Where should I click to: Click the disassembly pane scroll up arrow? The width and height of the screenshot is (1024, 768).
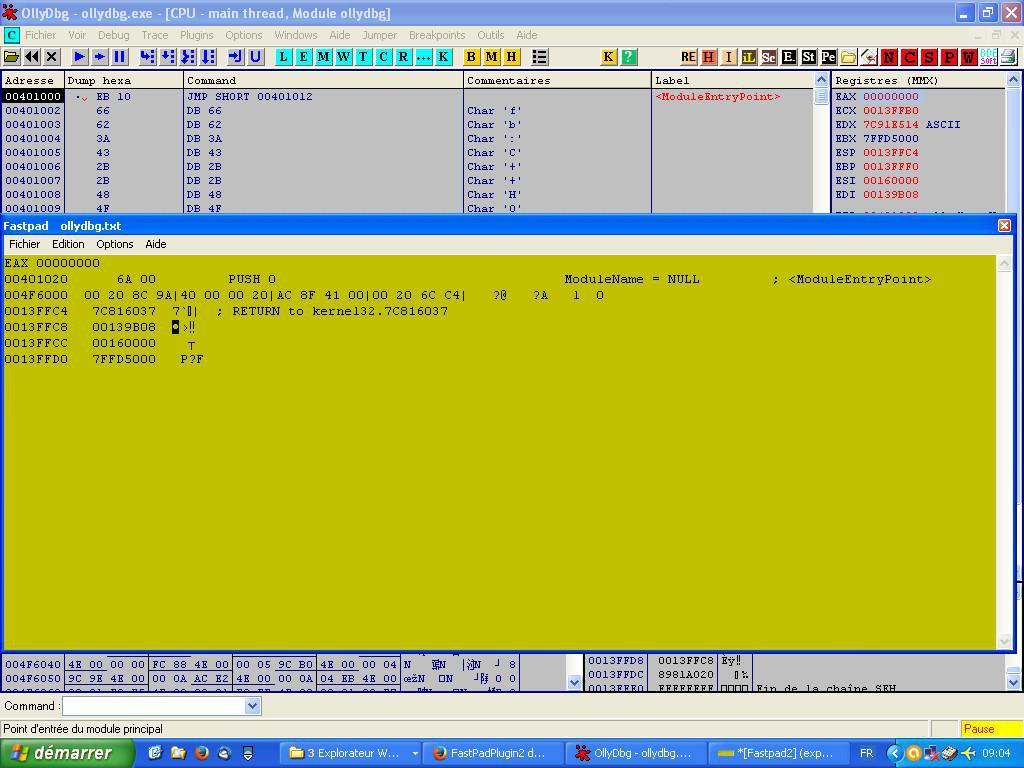pos(822,80)
